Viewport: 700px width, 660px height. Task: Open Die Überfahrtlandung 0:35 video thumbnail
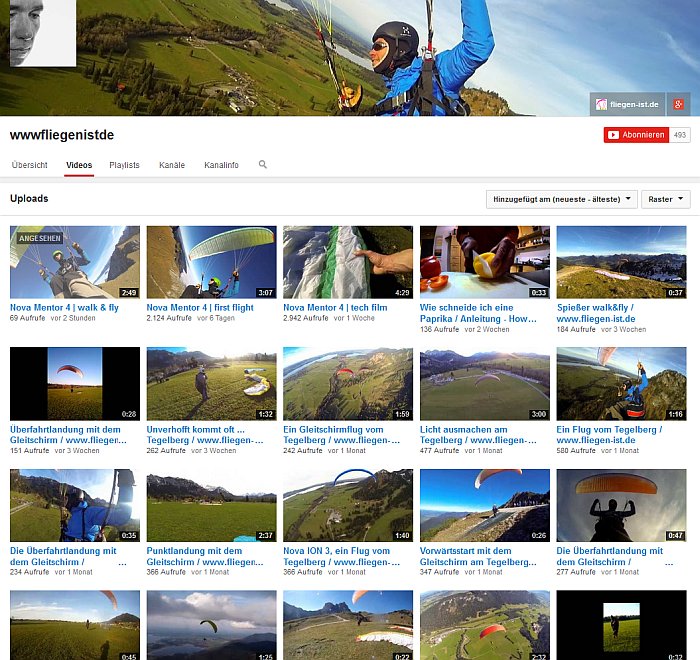[x=75, y=505]
